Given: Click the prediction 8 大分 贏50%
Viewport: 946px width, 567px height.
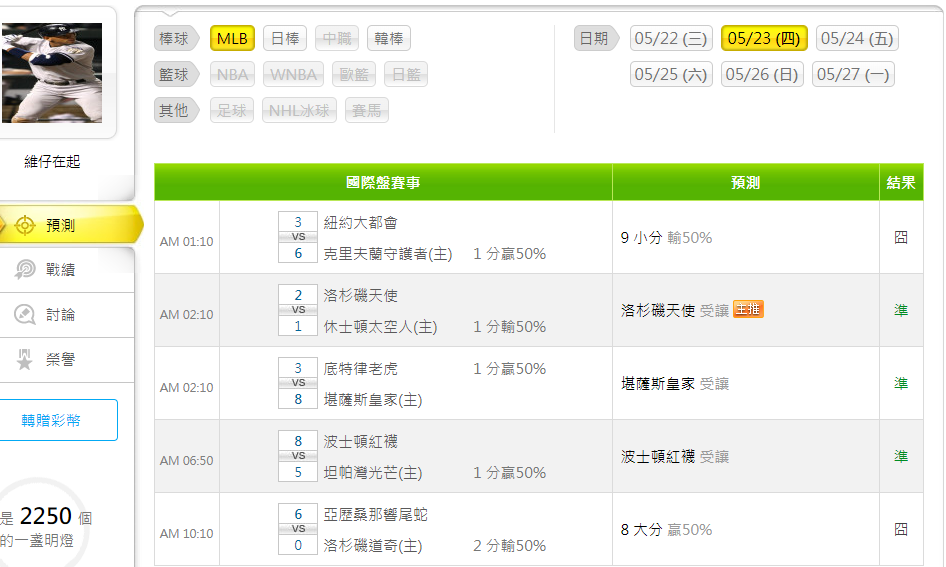Looking at the screenshot, I should point(666,530).
